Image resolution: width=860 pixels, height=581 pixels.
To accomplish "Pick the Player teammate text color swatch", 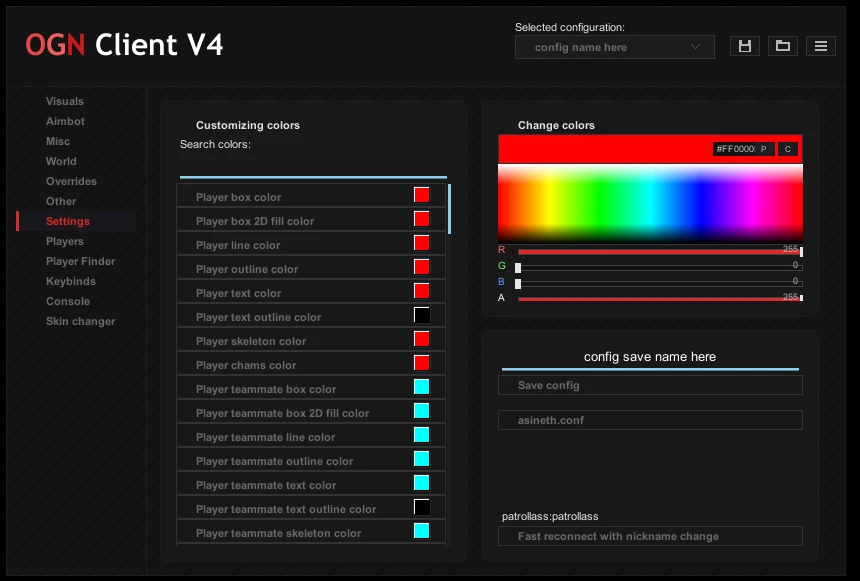I will [x=421, y=483].
